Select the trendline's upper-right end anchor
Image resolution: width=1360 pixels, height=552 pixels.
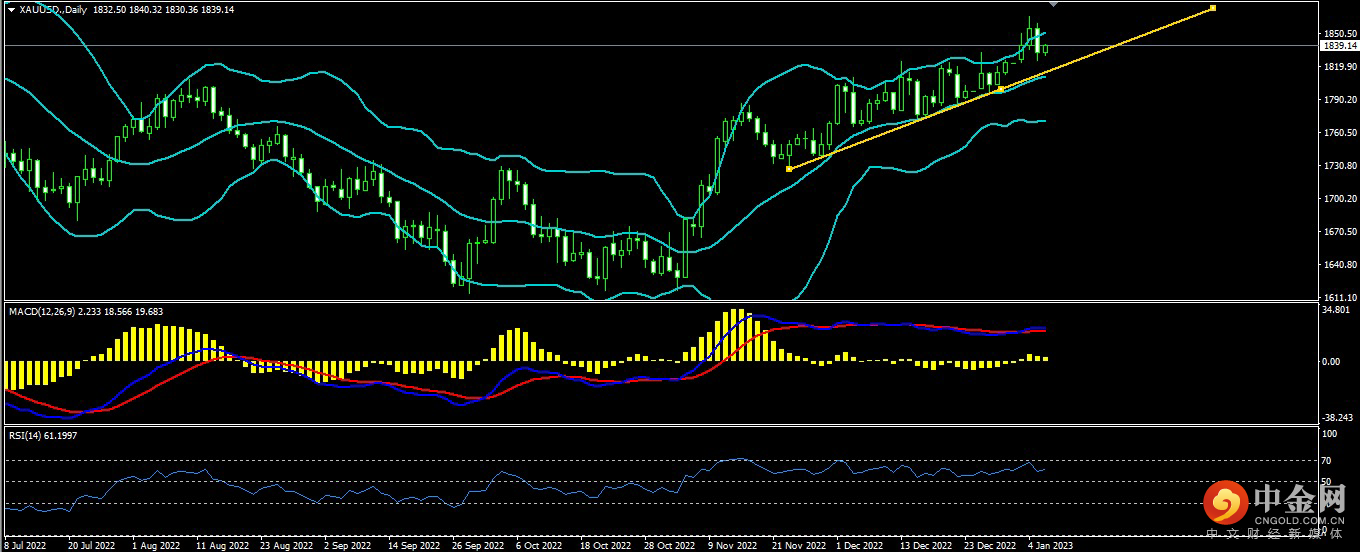pos(1213,8)
